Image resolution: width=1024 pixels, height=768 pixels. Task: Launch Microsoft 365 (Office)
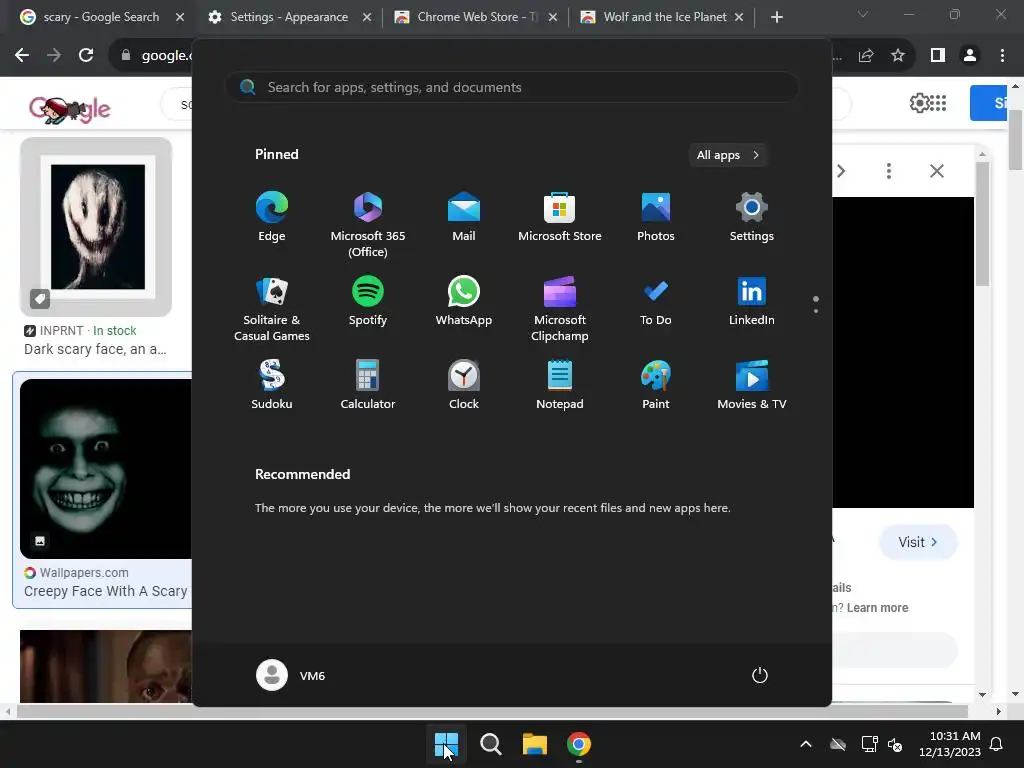click(x=368, y=225)
